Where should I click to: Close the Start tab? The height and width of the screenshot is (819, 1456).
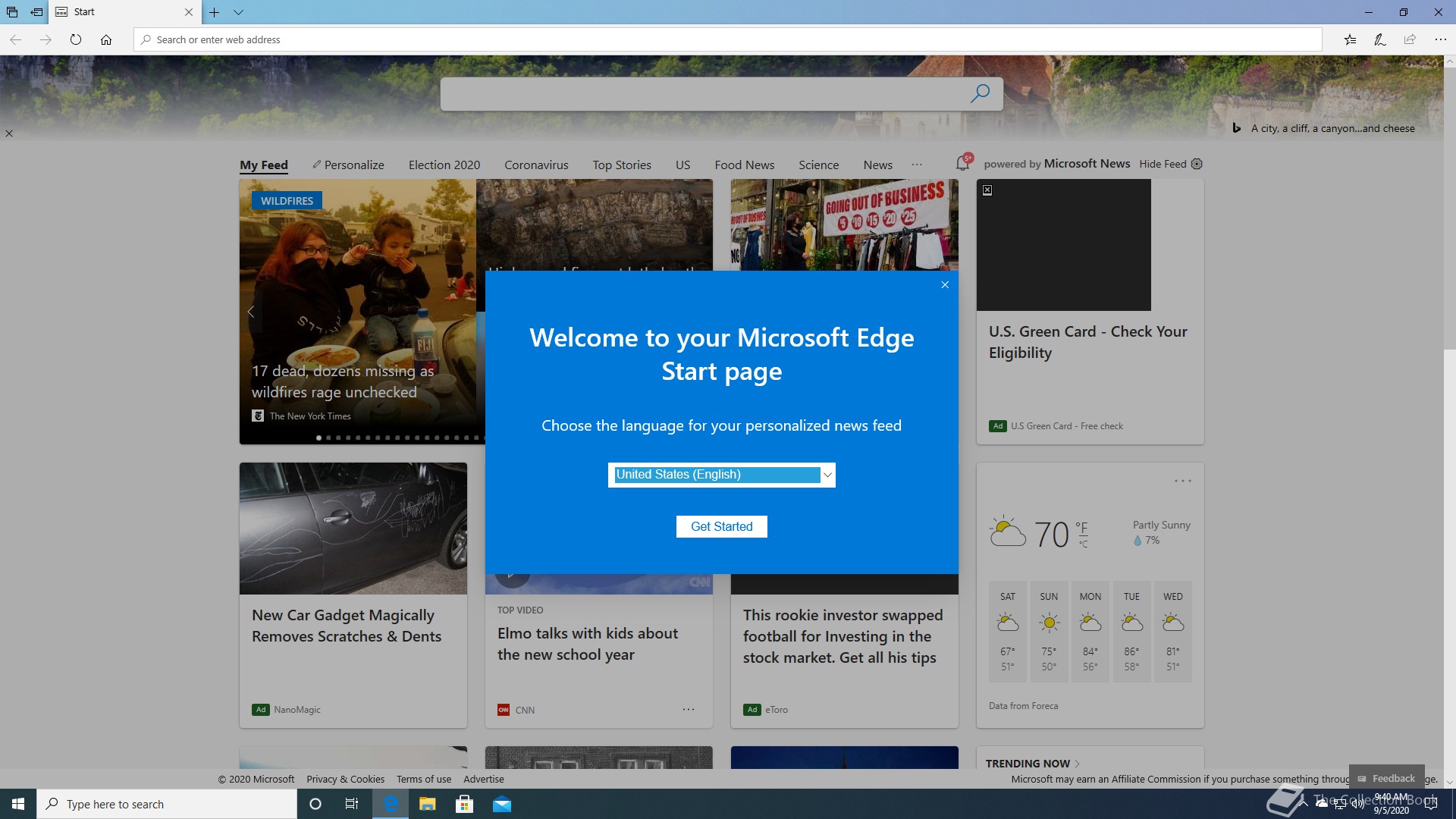[189, 12]
